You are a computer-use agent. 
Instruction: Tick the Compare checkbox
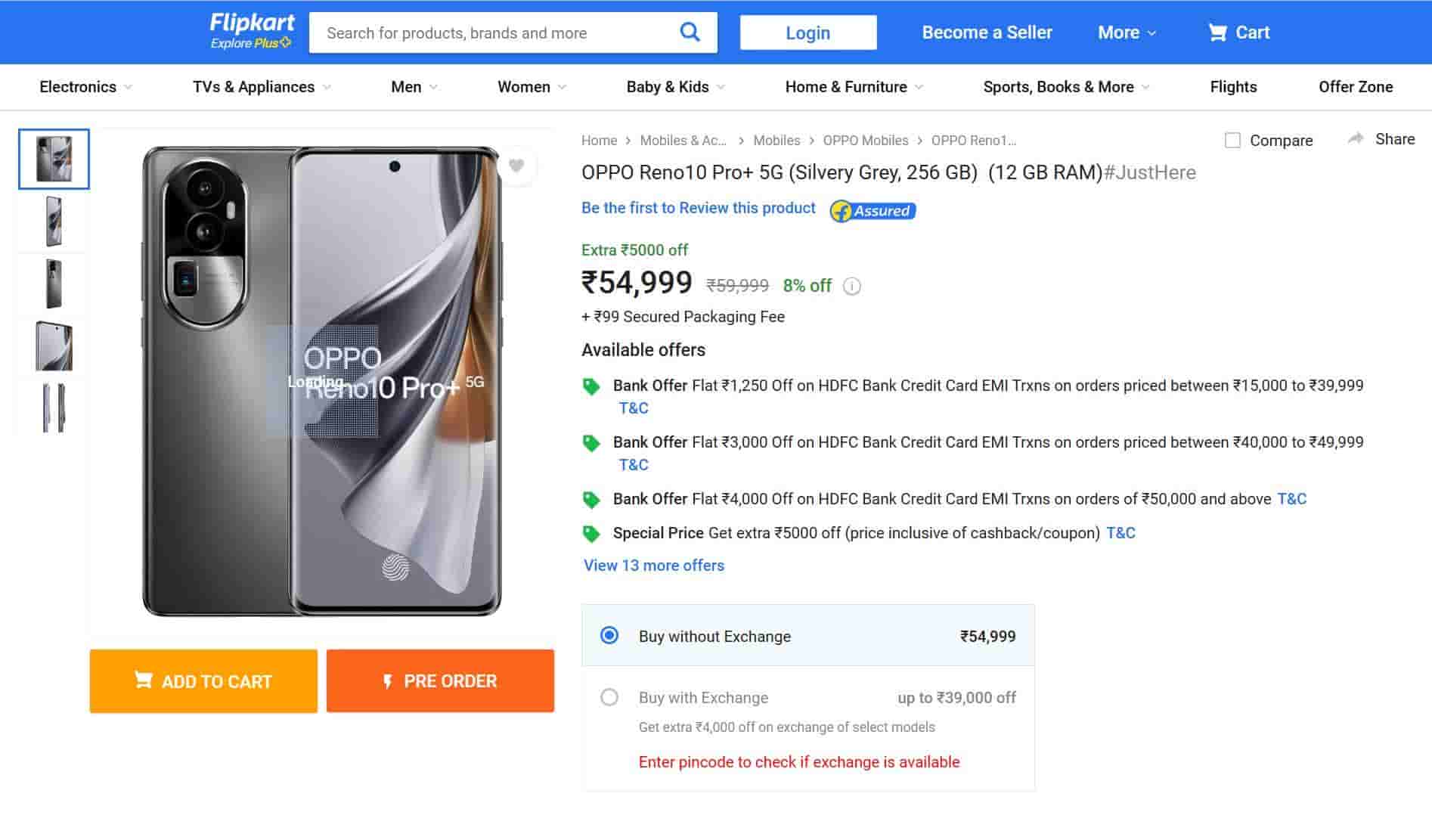(1232, 141)
